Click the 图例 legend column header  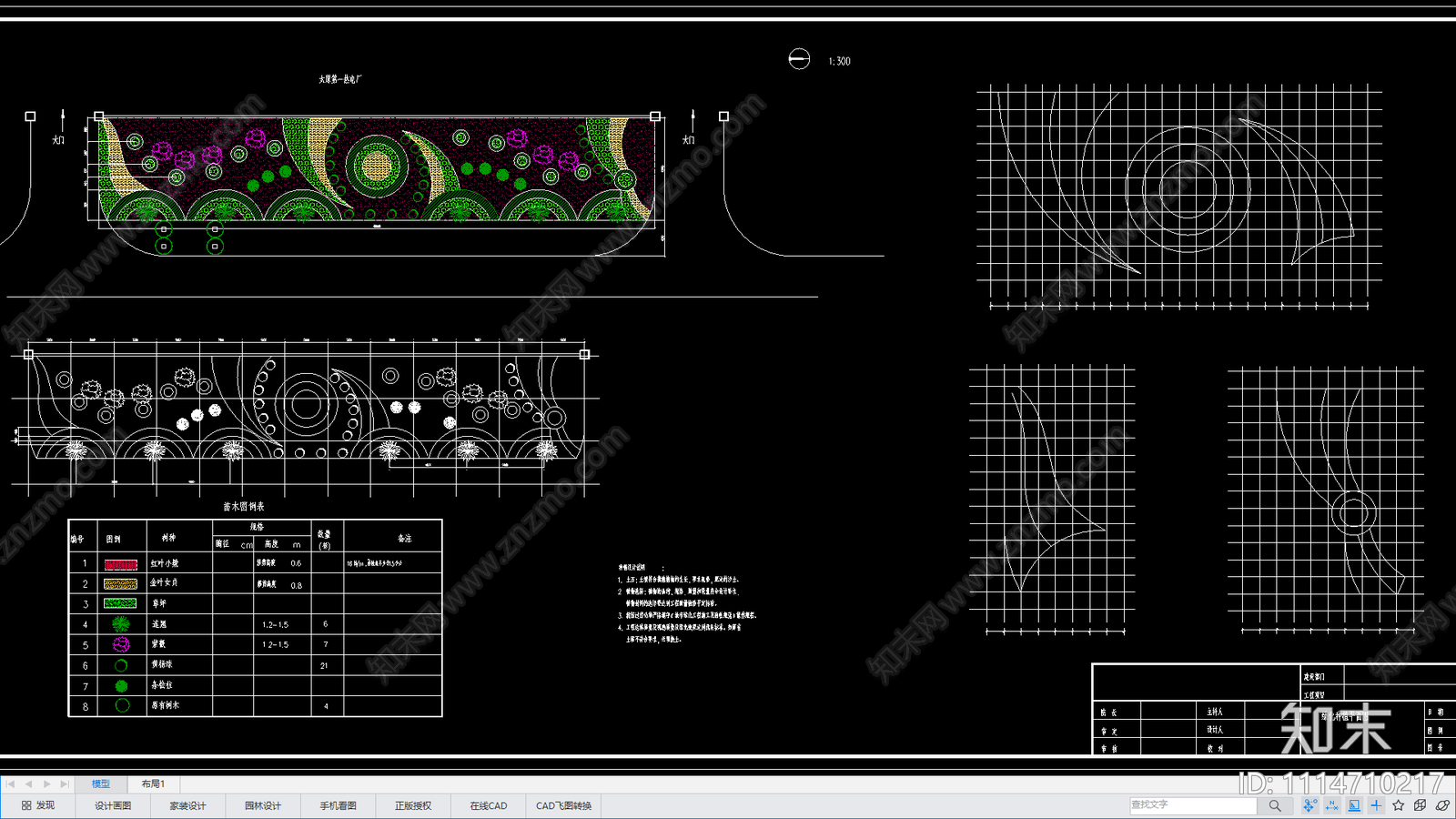point(114,539)
